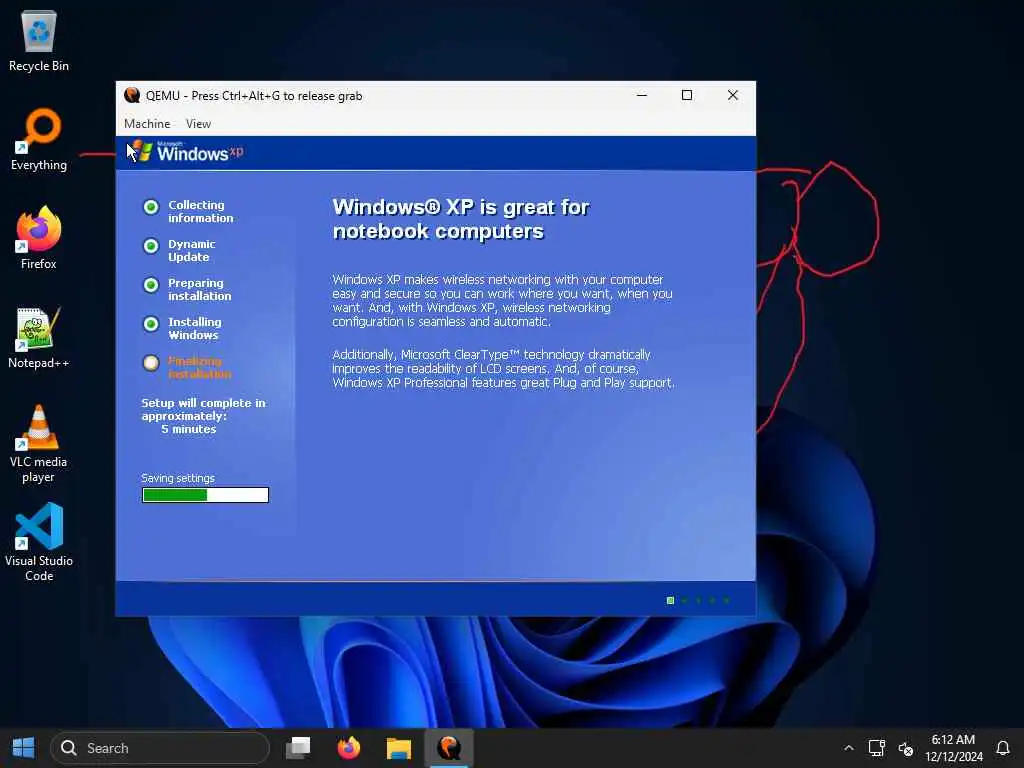This screenshot has height=768, width=1024.
Task: Launch VLC media player from the desktop
Action: [x=39, y=443]
